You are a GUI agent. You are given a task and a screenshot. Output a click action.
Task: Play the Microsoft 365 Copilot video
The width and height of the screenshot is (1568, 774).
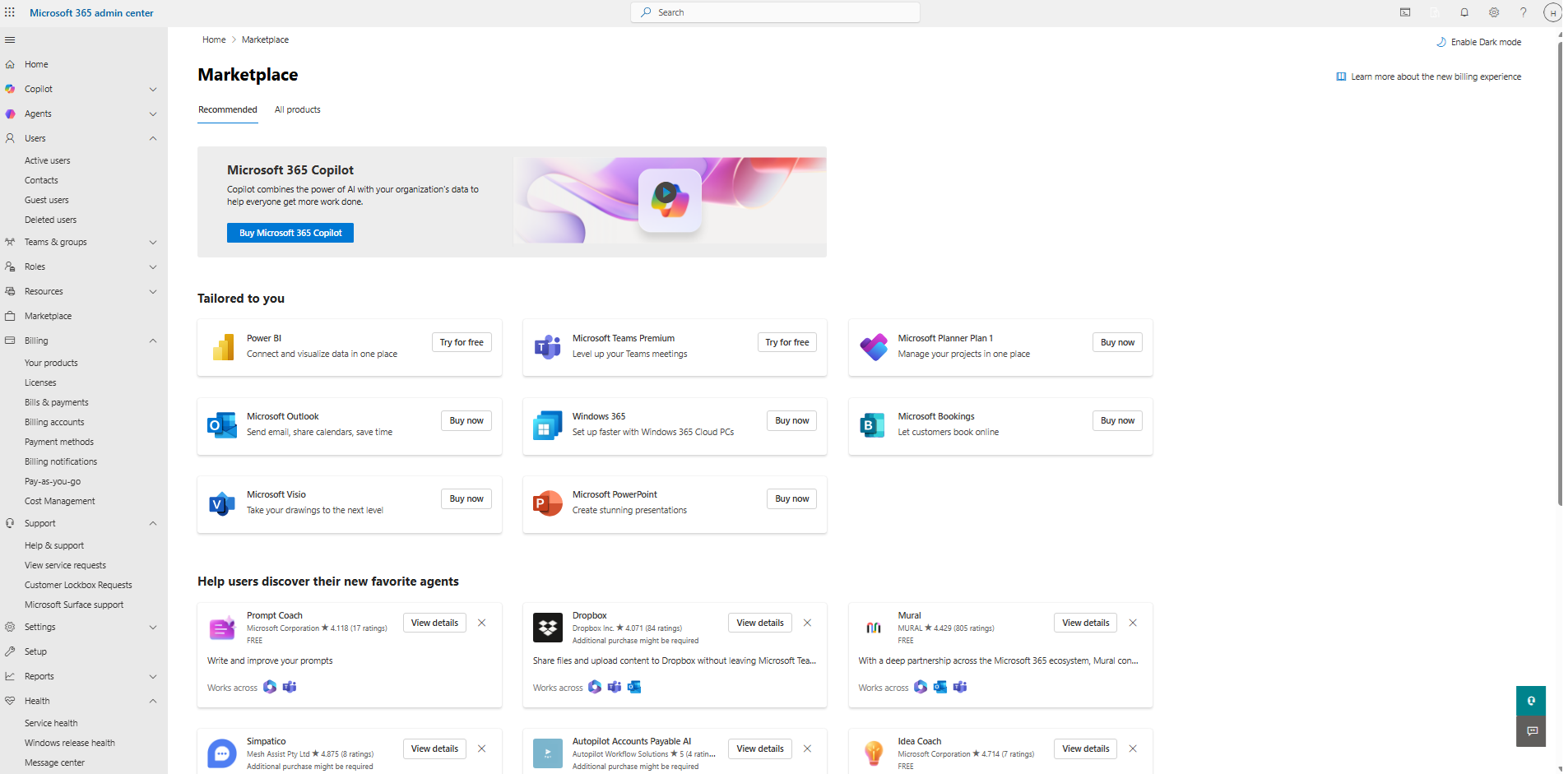pyautogui.click(x=666, y=193)
